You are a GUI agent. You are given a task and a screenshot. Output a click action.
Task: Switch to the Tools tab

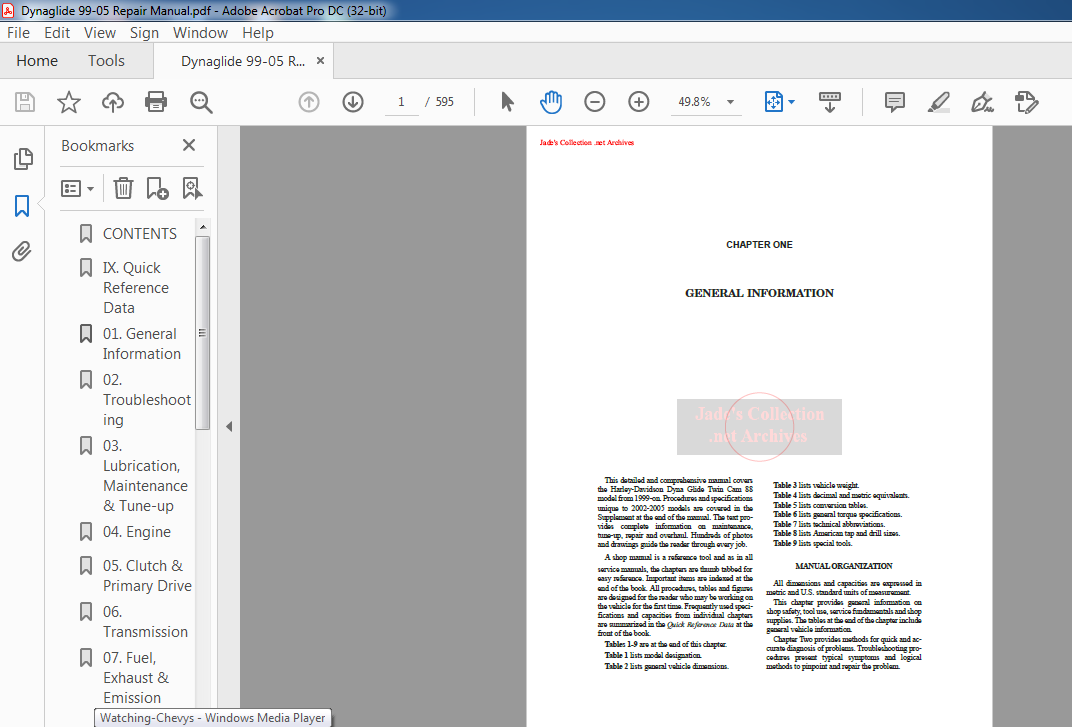[x=106, y=61]
